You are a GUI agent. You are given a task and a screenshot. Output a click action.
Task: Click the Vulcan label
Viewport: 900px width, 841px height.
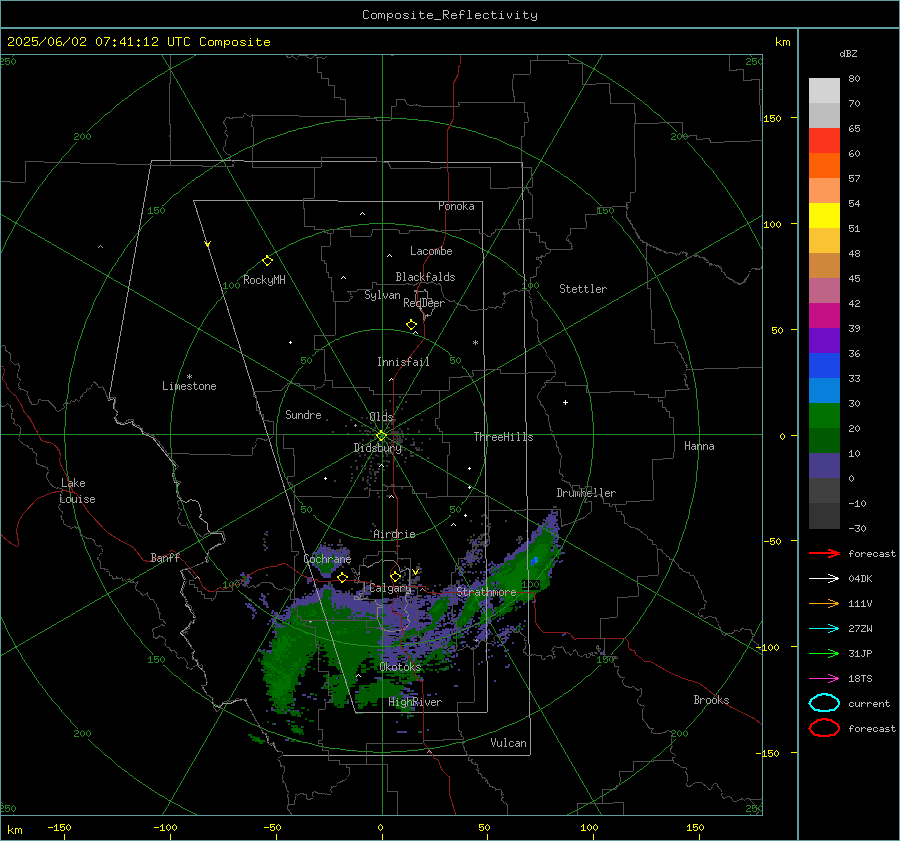(x=509, y=743)
